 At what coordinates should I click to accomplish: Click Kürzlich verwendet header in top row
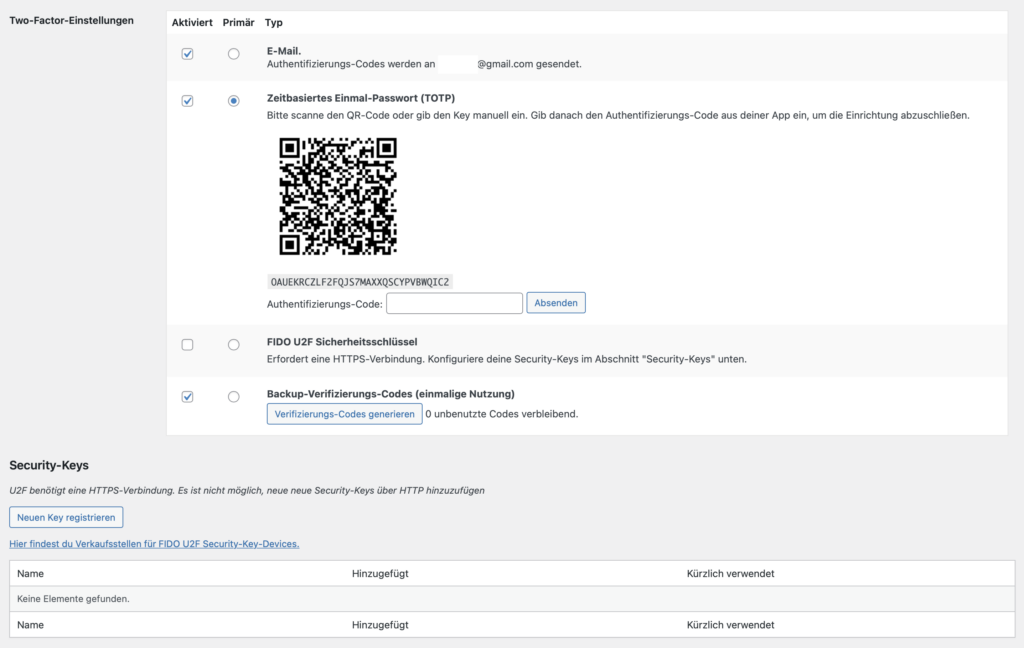point(730,573)
